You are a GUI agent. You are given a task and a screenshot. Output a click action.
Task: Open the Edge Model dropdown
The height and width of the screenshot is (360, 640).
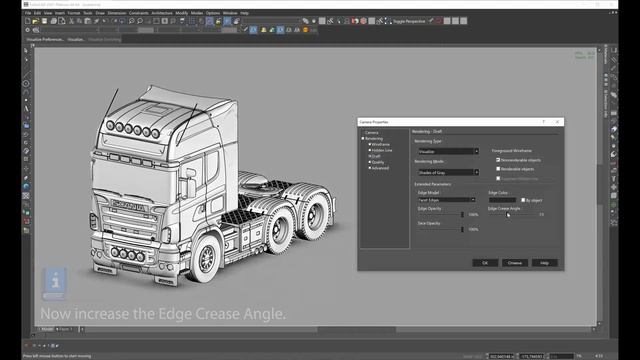click(x=447, y=200)
